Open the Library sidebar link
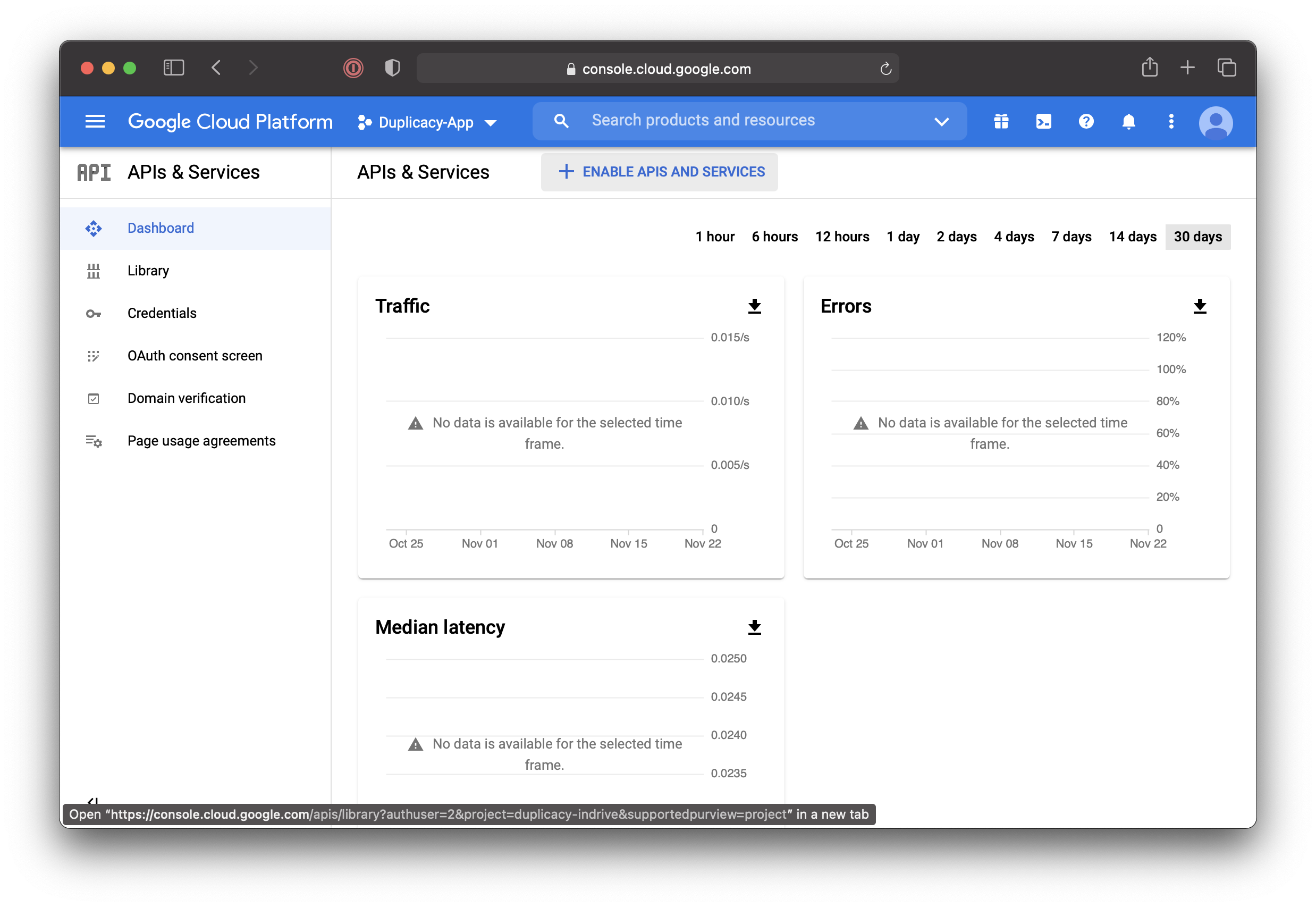 pos(148,271)
